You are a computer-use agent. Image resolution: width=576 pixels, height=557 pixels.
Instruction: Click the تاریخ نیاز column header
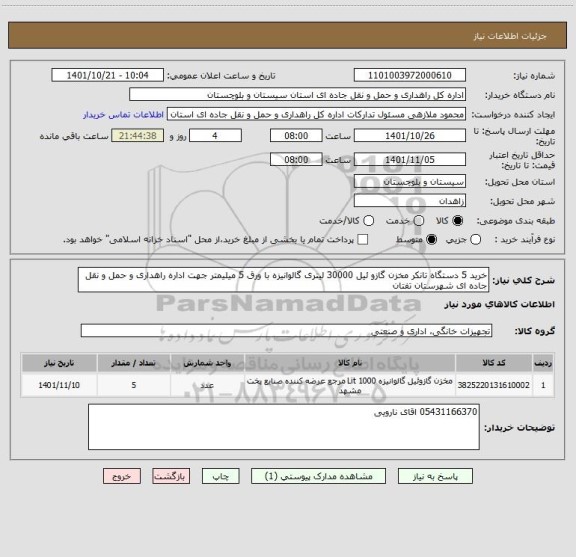(x=59, y=363)
